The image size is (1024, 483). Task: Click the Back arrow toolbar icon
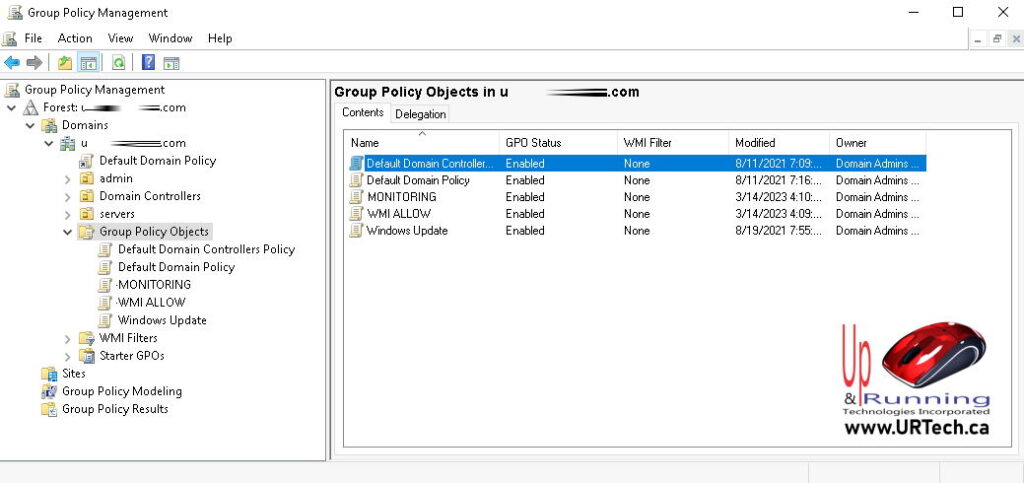(12, 63)
